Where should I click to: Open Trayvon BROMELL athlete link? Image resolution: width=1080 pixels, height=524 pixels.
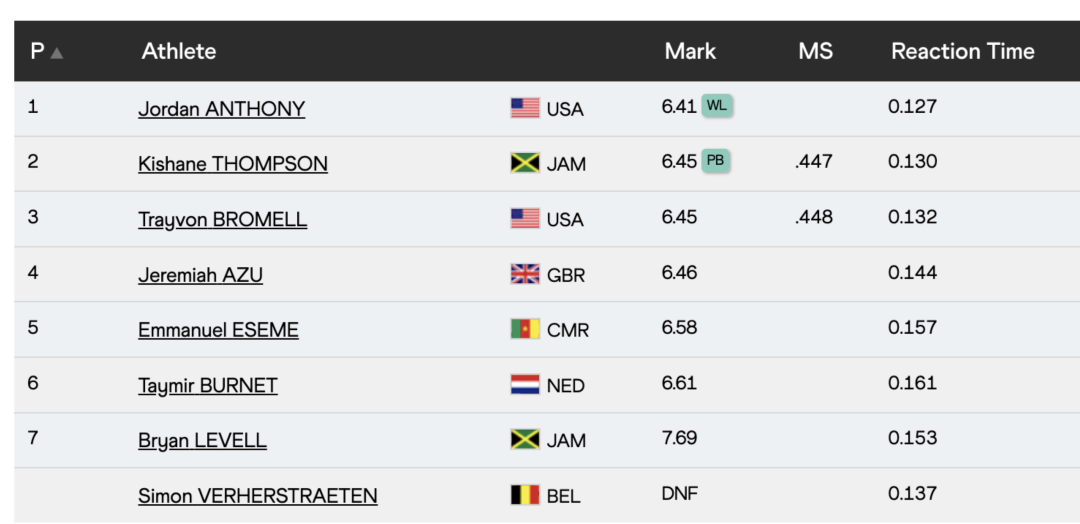tap(222, 219)
